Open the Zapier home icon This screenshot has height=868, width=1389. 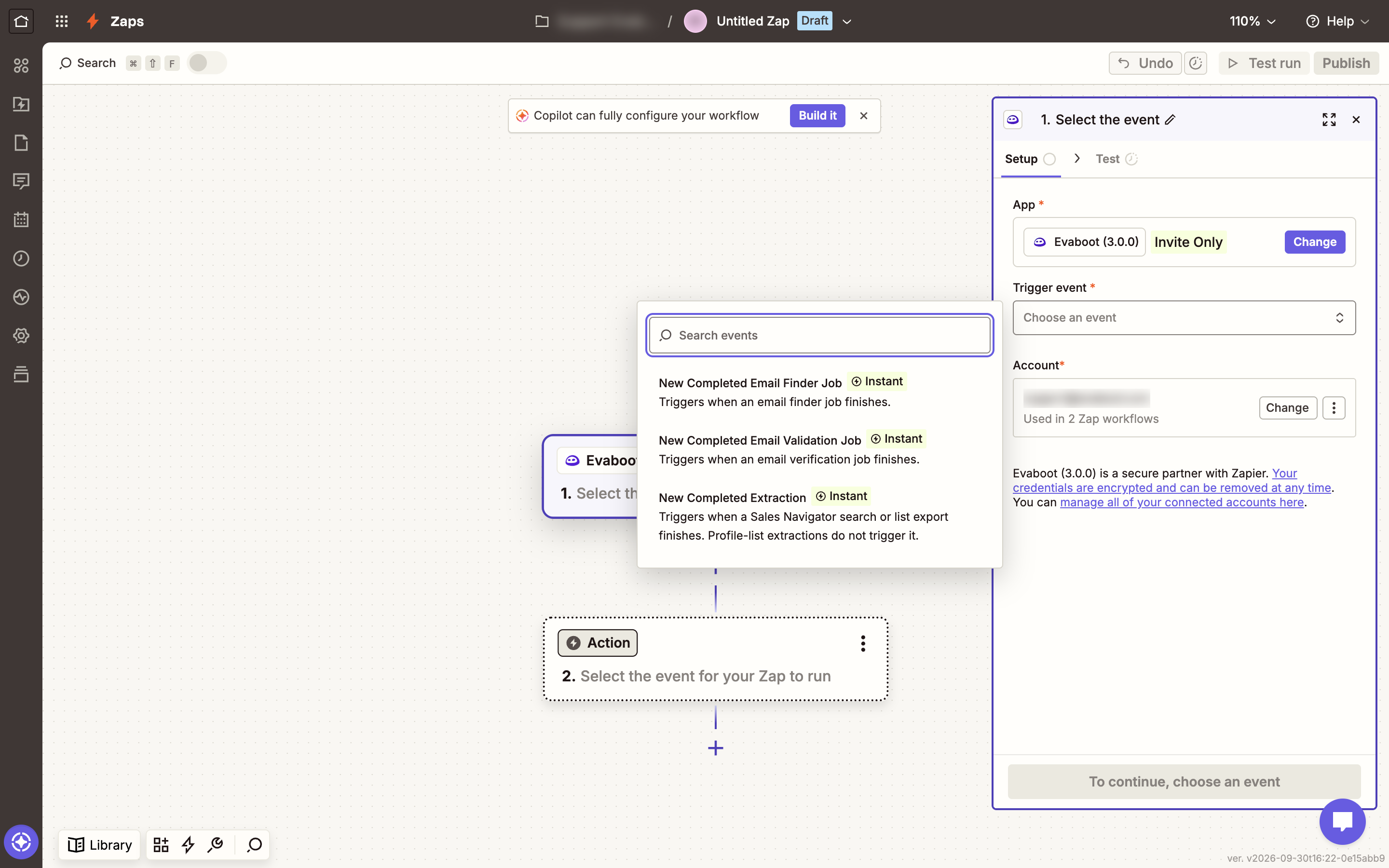(x=21, y=21)
